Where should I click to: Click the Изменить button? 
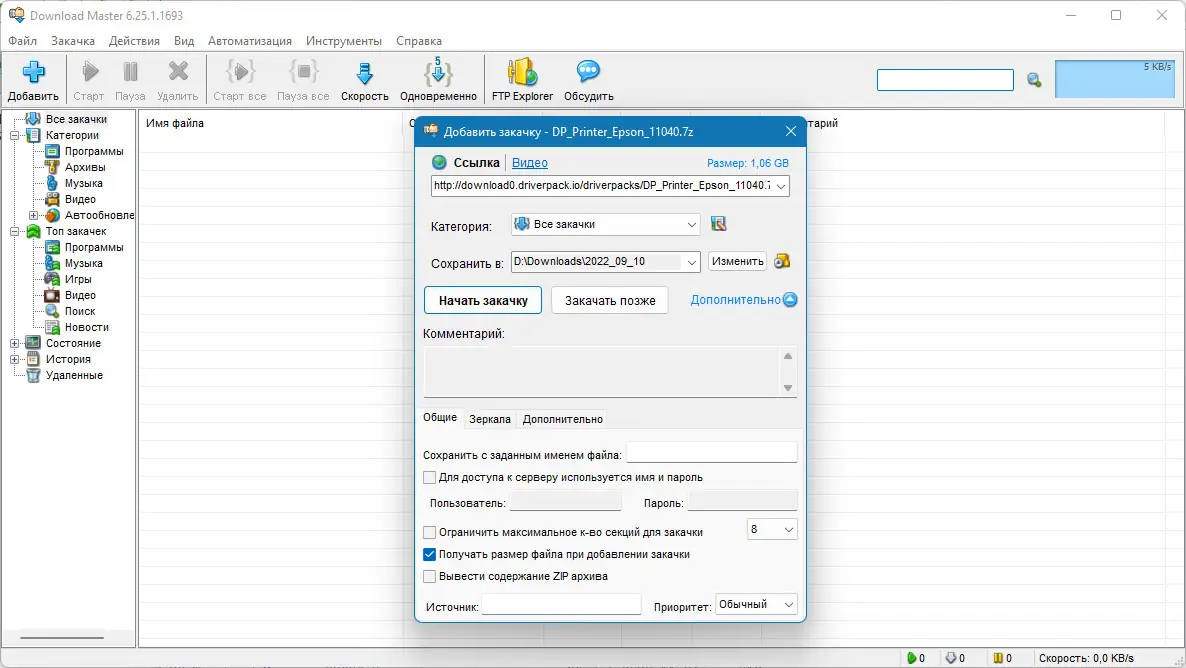(737, 261)
